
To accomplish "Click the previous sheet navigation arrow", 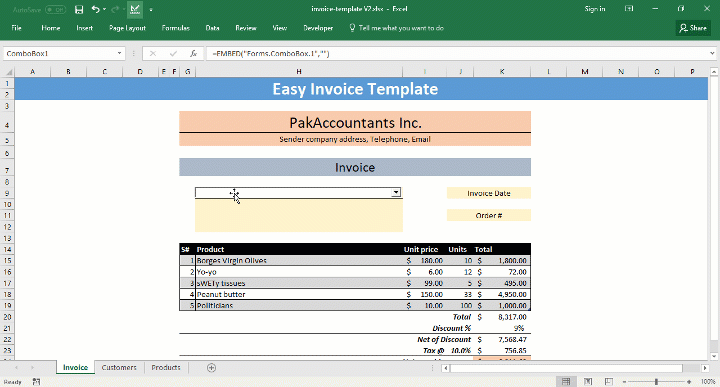I will (17, 368).
